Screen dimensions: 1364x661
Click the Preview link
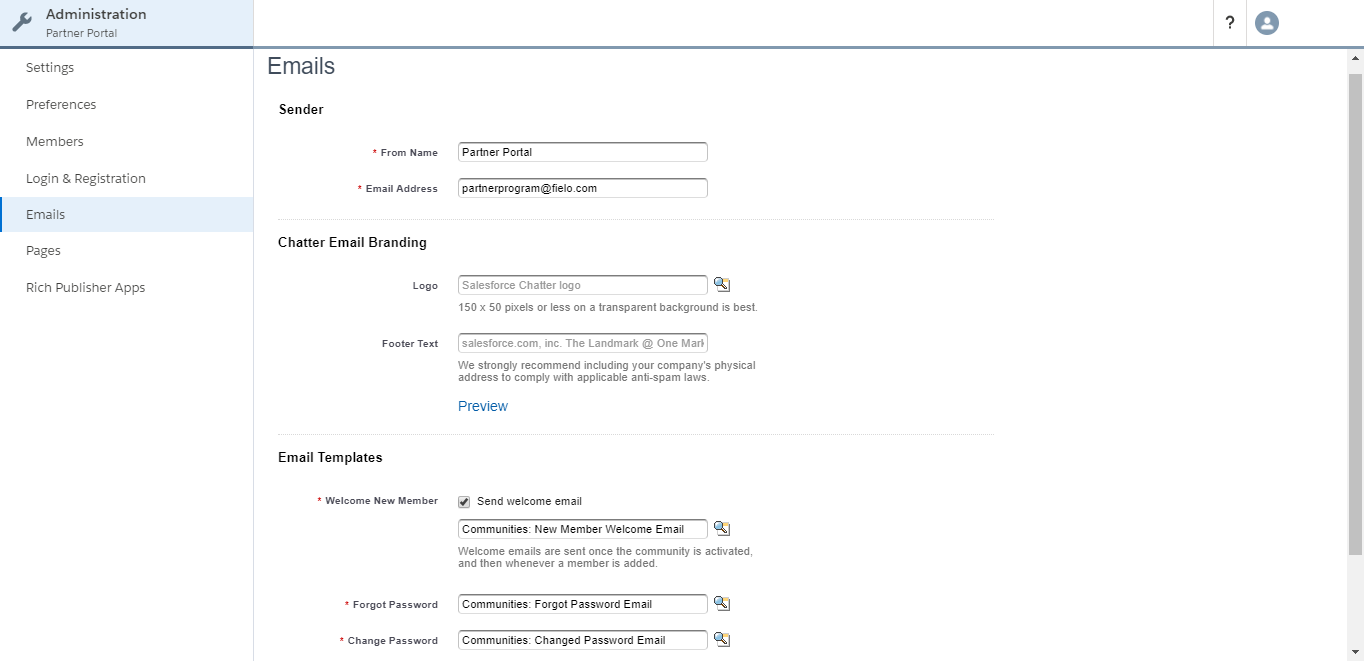483,406
